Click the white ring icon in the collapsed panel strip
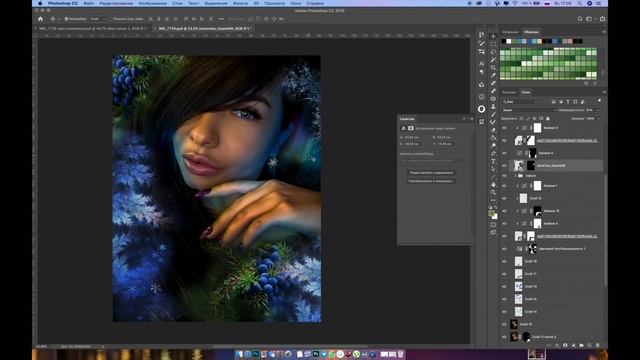640x360 pixels. click(482, 109)
